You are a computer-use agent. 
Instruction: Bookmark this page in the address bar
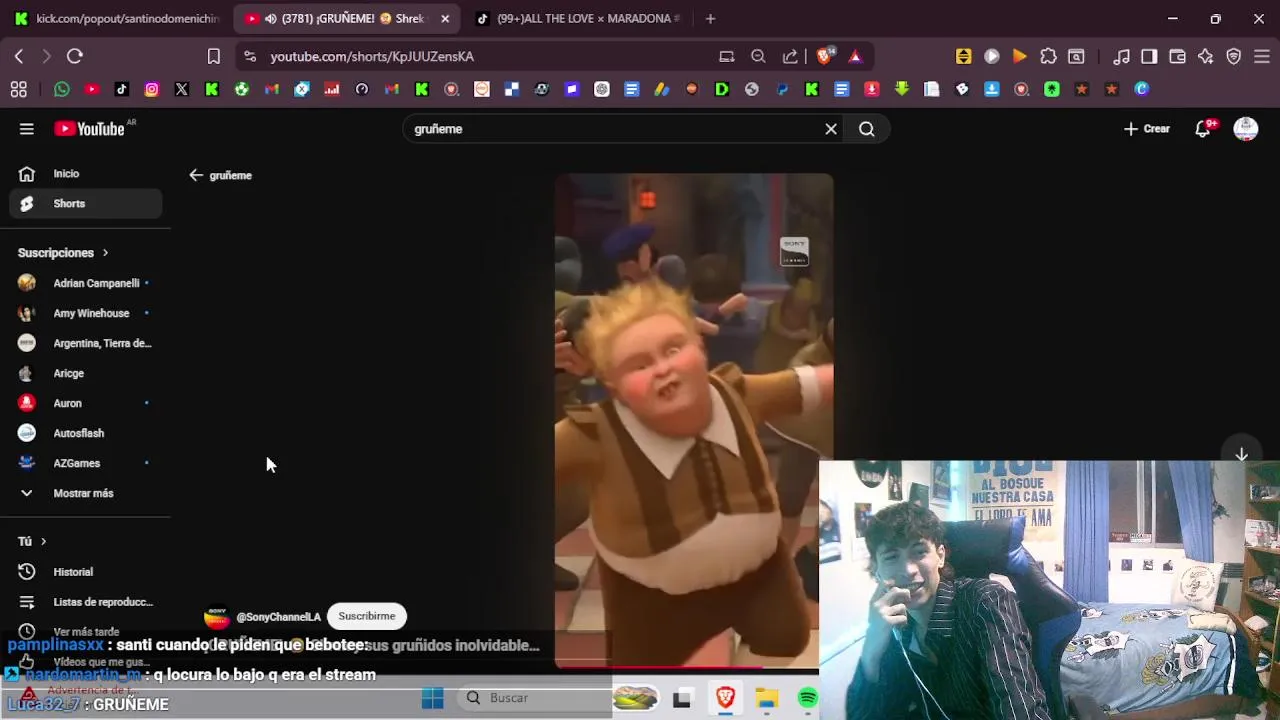tap(213, 57)
